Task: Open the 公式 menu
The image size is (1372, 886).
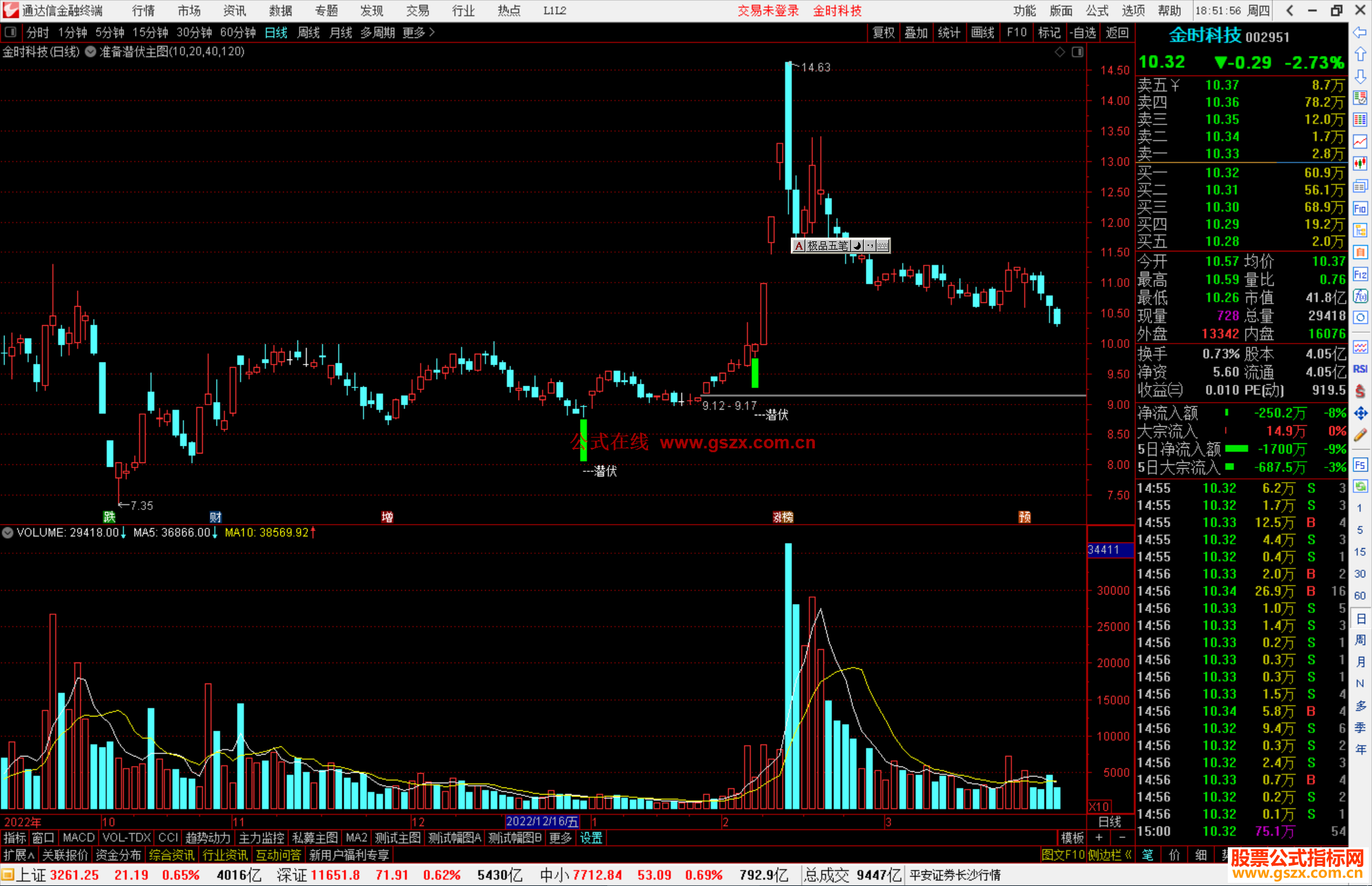Action: (1097, 11)
